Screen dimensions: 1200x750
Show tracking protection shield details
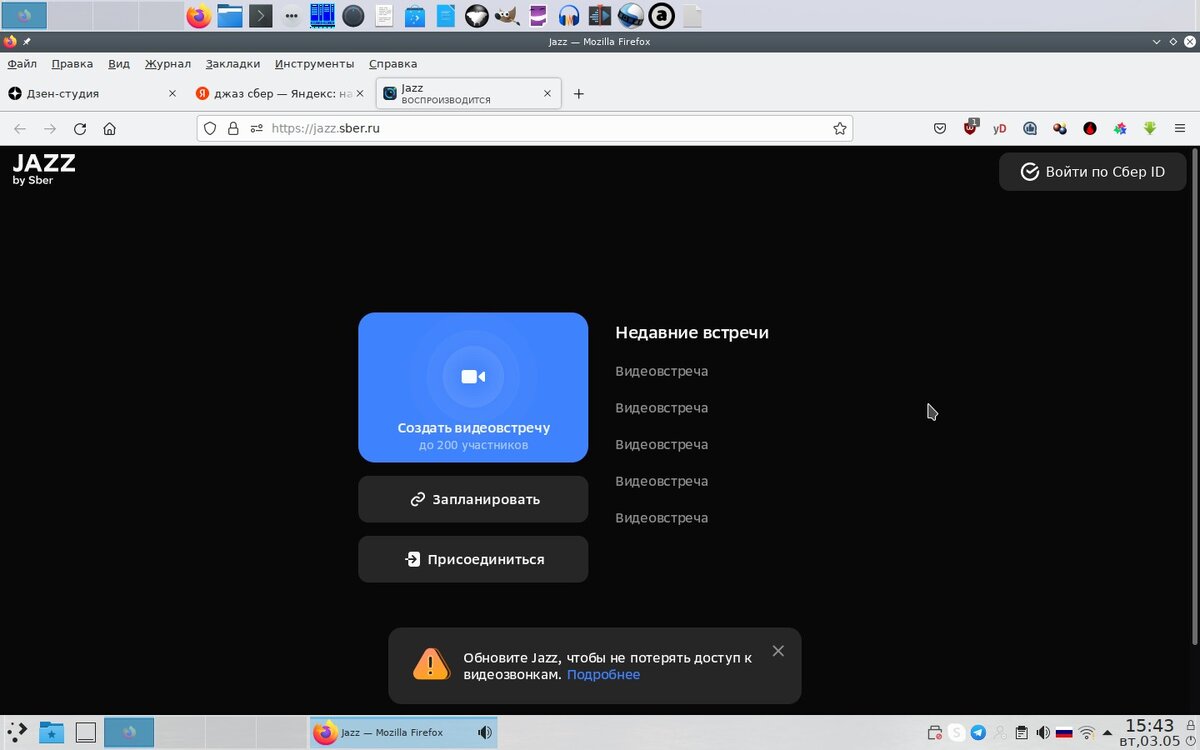[210, 128]
